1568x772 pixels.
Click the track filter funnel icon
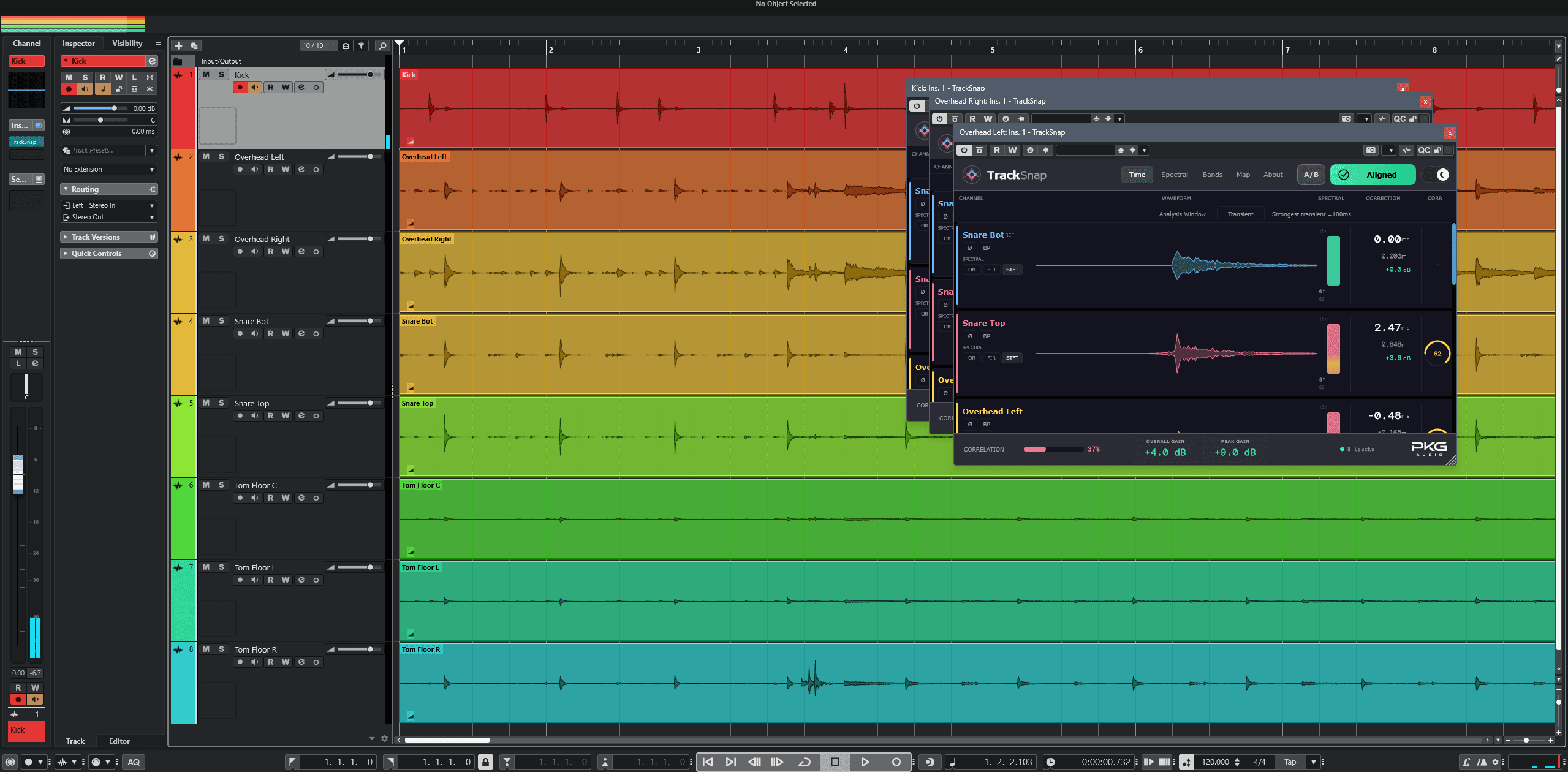362,46
